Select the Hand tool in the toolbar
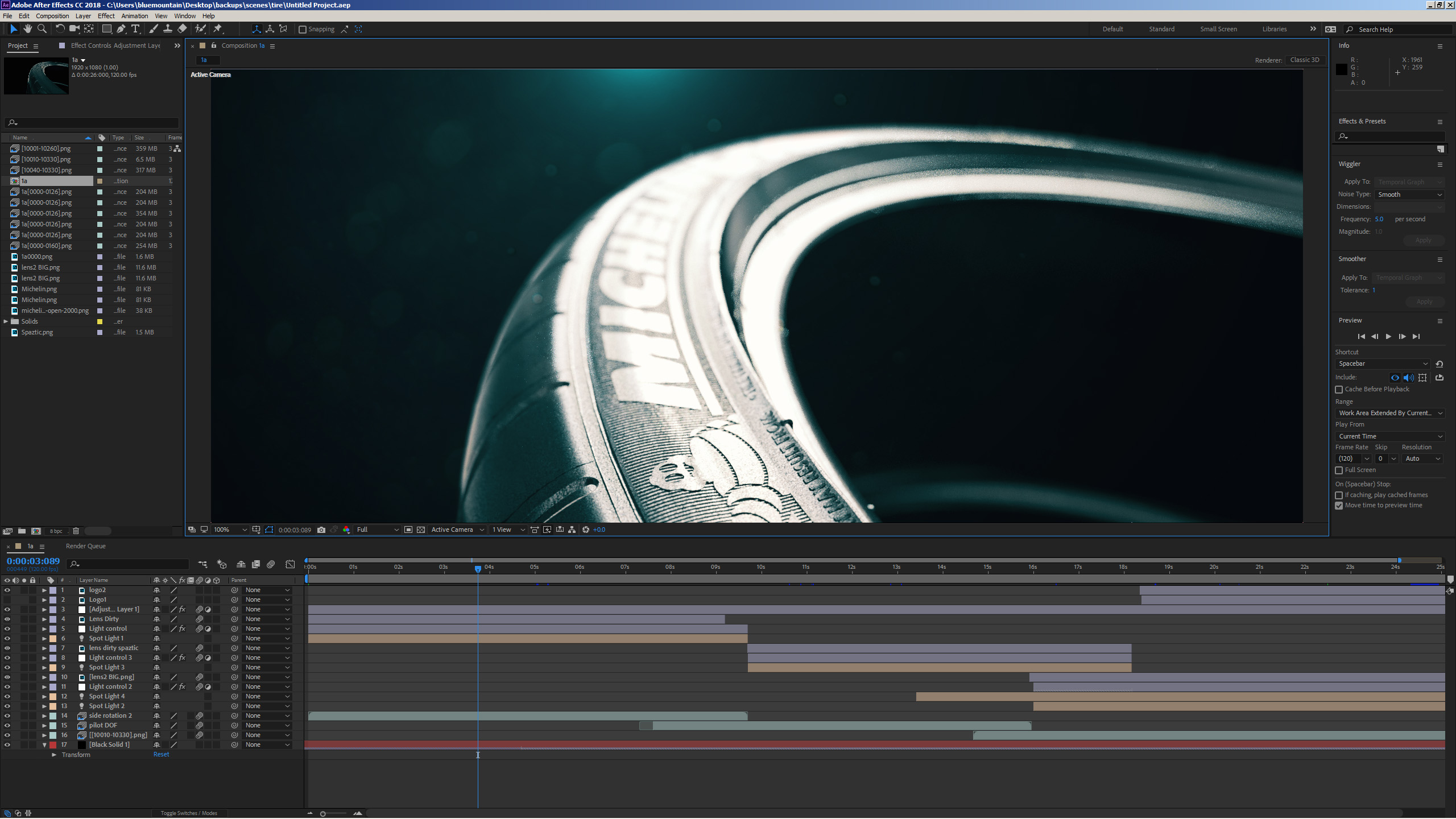 (x=27, y=29)
